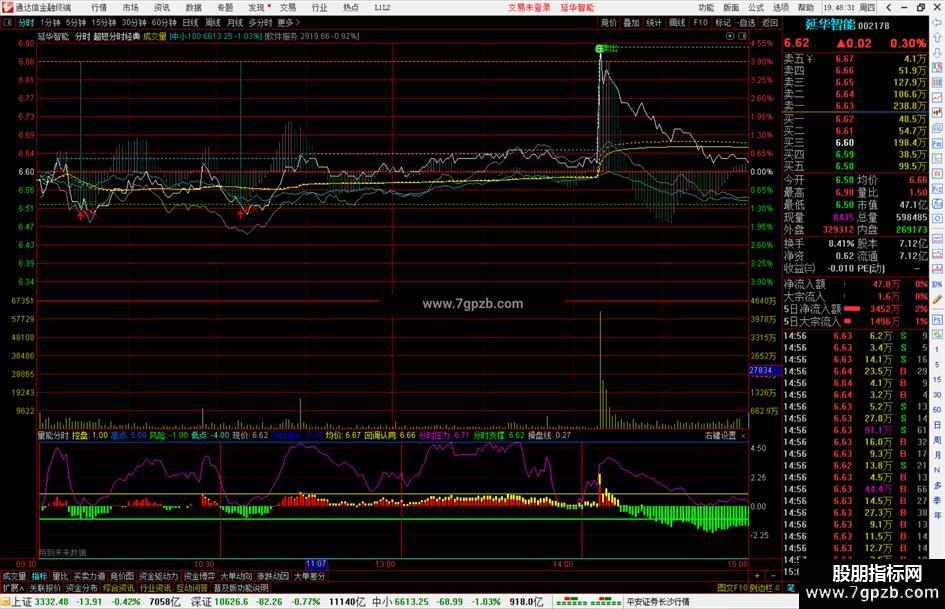
Task: Click the side panel icon above chart
Action: tap(741, 36)
